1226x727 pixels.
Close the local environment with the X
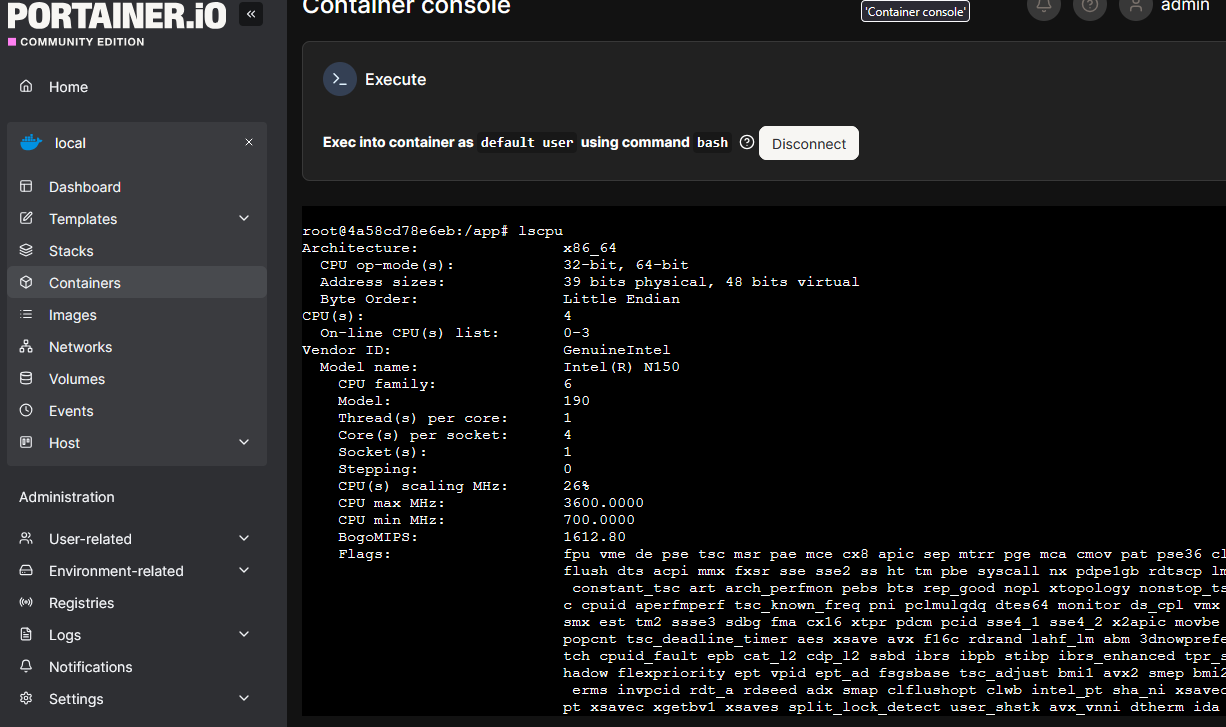[x=249, y=143]
